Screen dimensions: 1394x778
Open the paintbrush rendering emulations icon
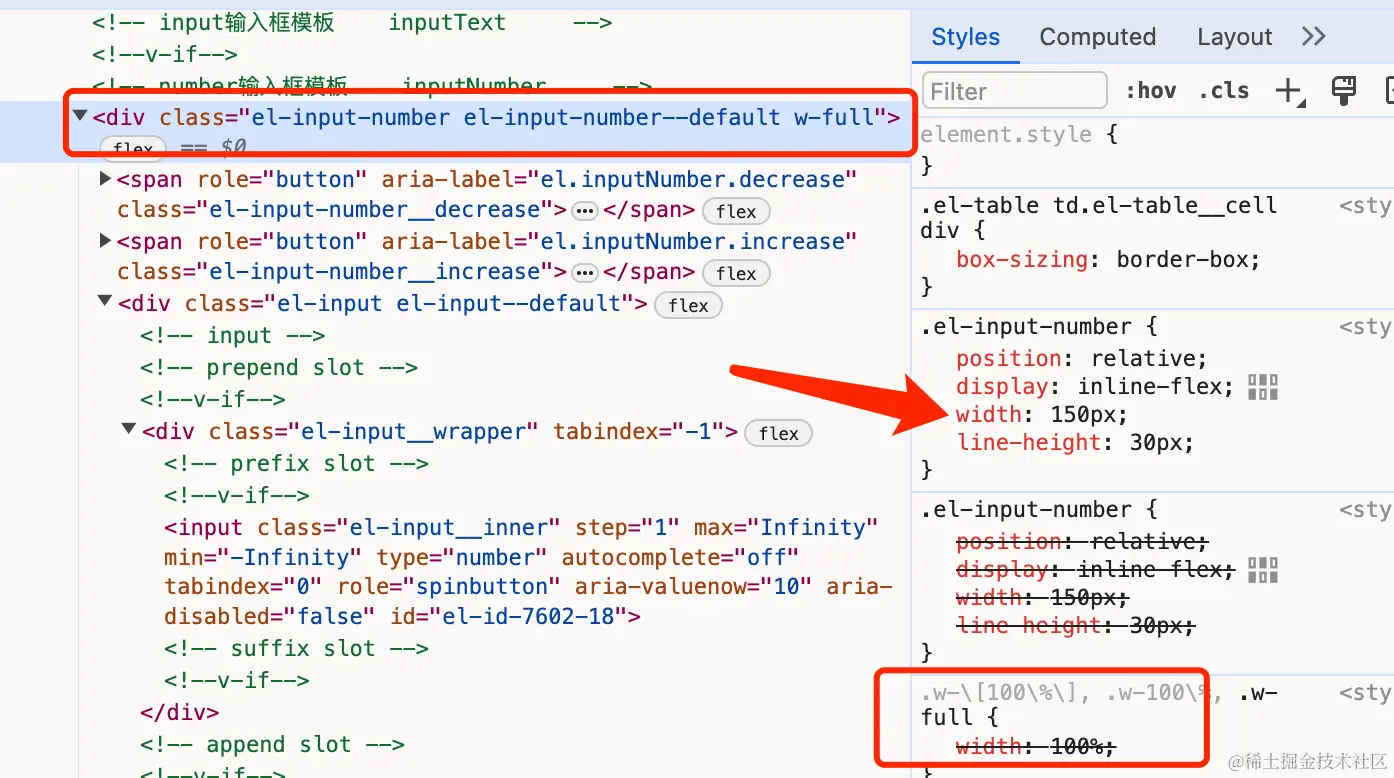tap(1344, 91)
